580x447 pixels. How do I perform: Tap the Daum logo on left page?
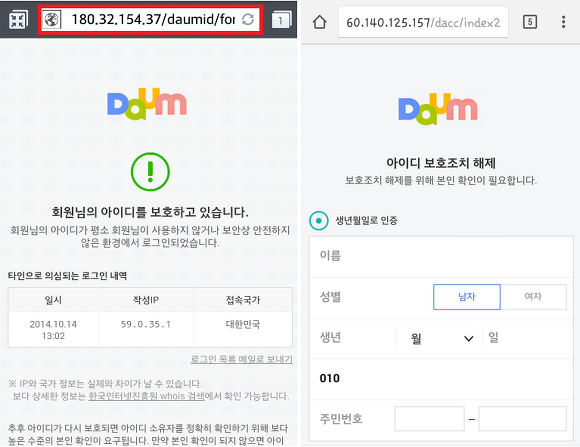tap(147, 104)
